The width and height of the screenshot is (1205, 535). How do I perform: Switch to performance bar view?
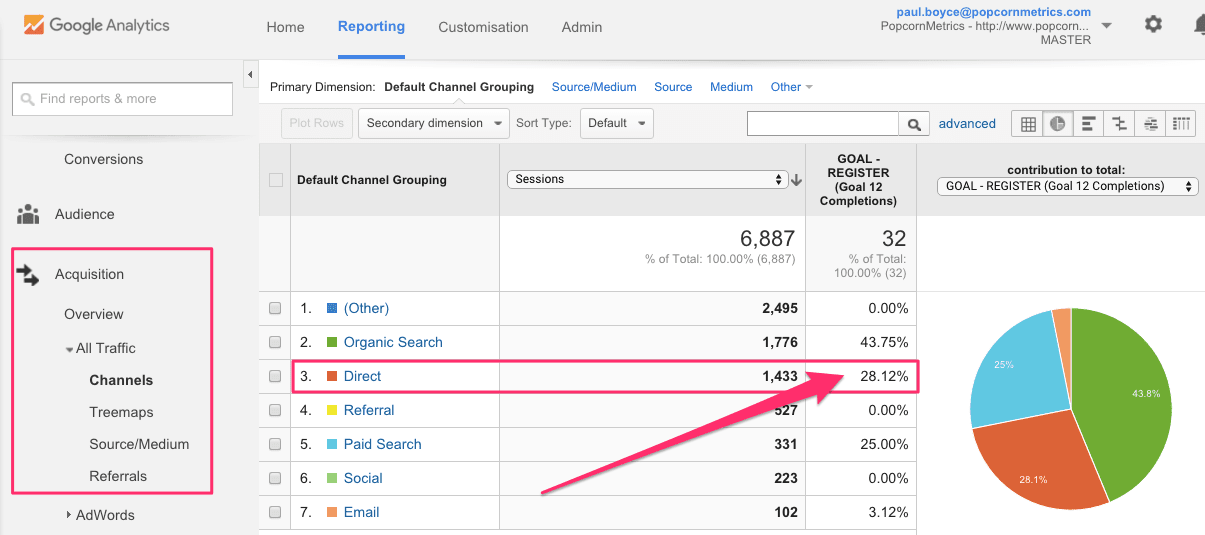tap(1088, 124)
